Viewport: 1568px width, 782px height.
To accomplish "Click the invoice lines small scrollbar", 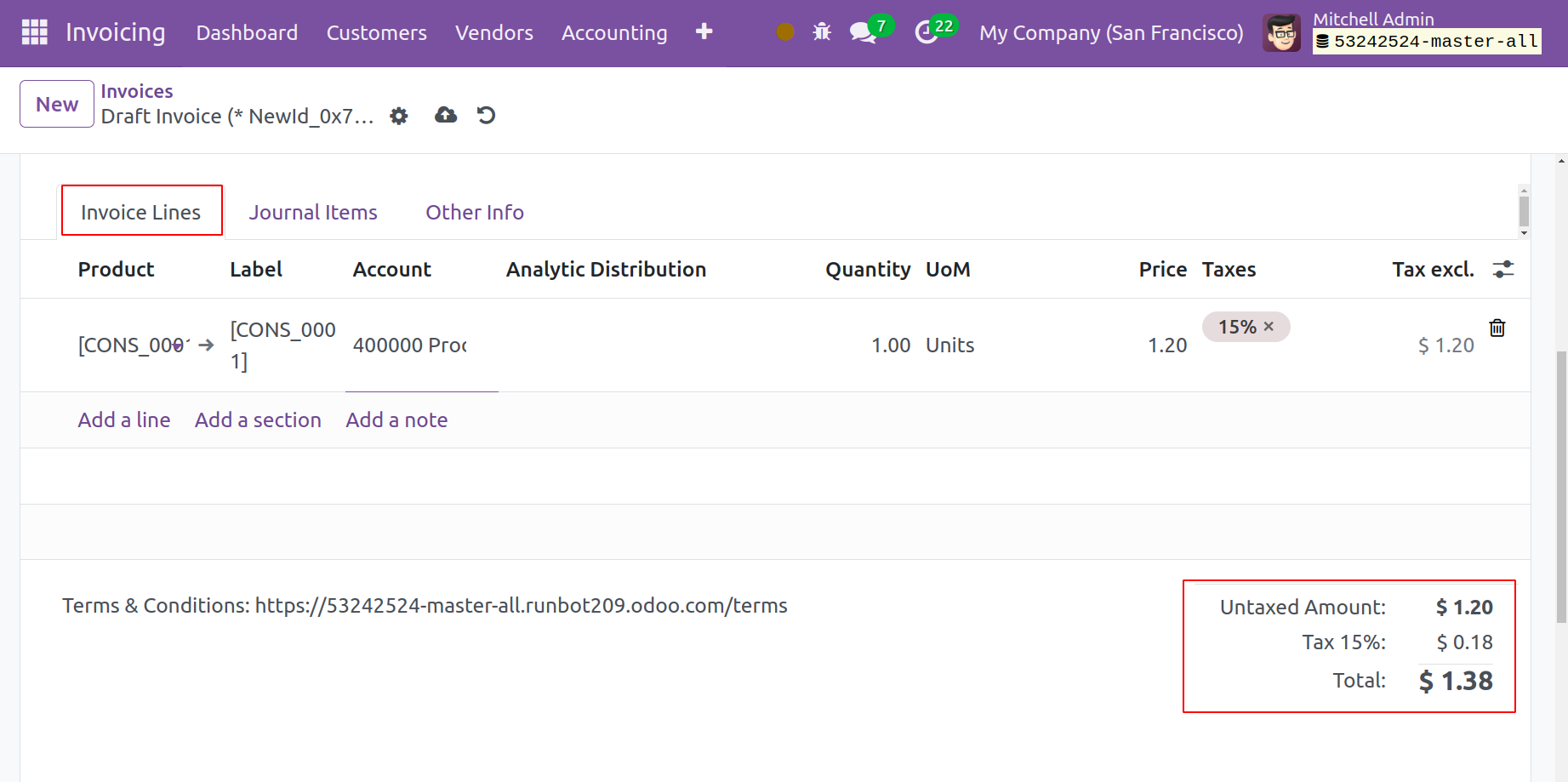I will (1524, 211).
